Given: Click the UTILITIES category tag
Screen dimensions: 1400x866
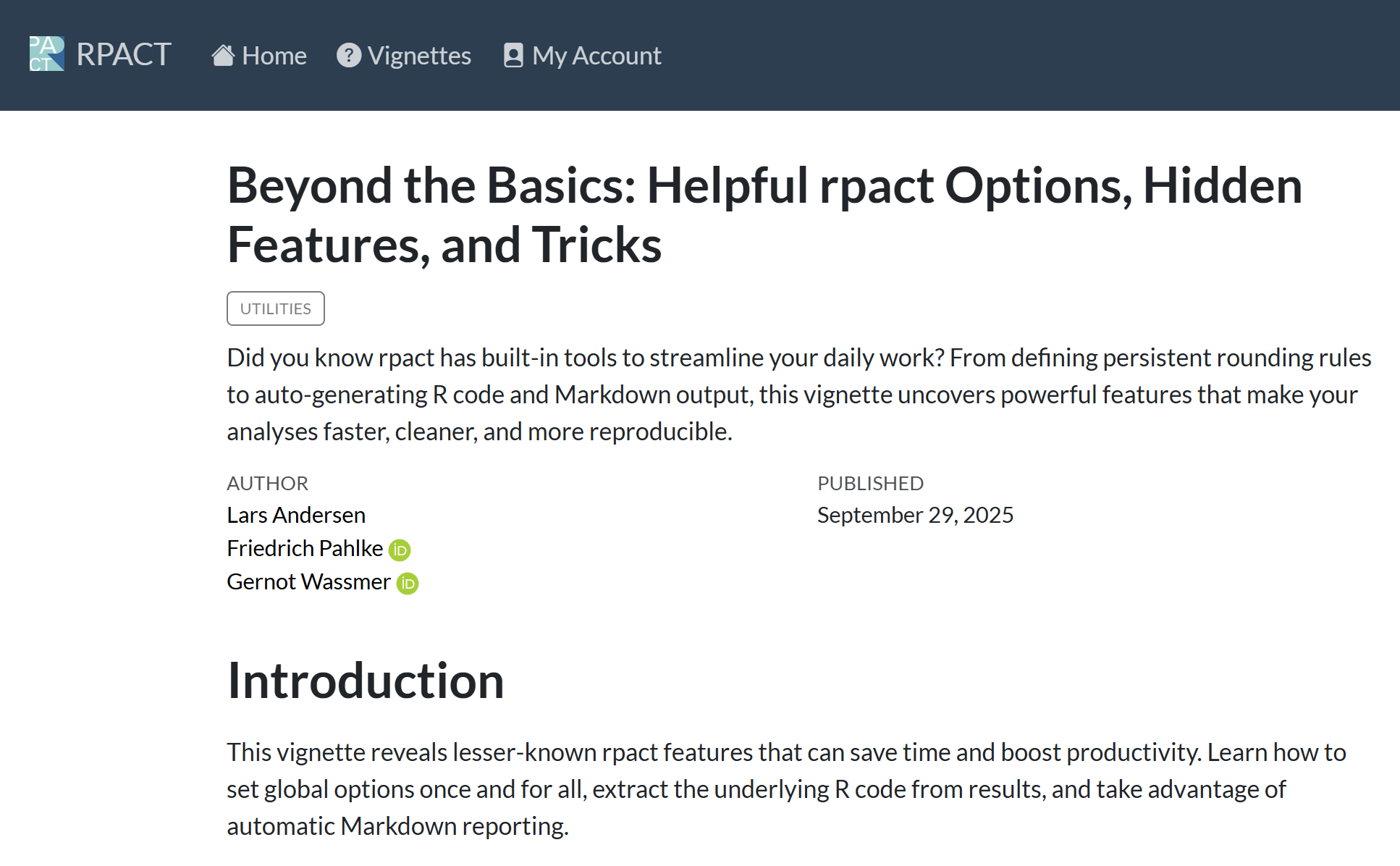Looking at the screenshot, I should [276, 308].
